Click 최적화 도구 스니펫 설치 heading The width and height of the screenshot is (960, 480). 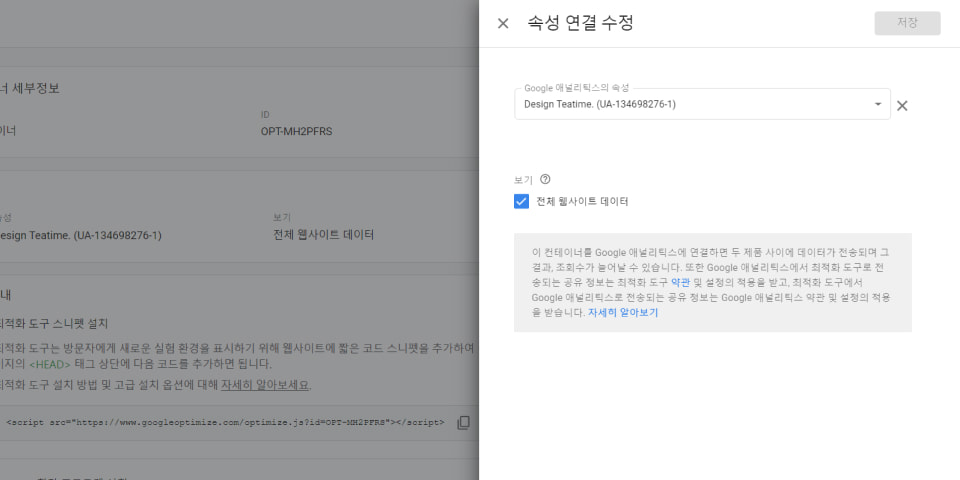coord(54,323)
